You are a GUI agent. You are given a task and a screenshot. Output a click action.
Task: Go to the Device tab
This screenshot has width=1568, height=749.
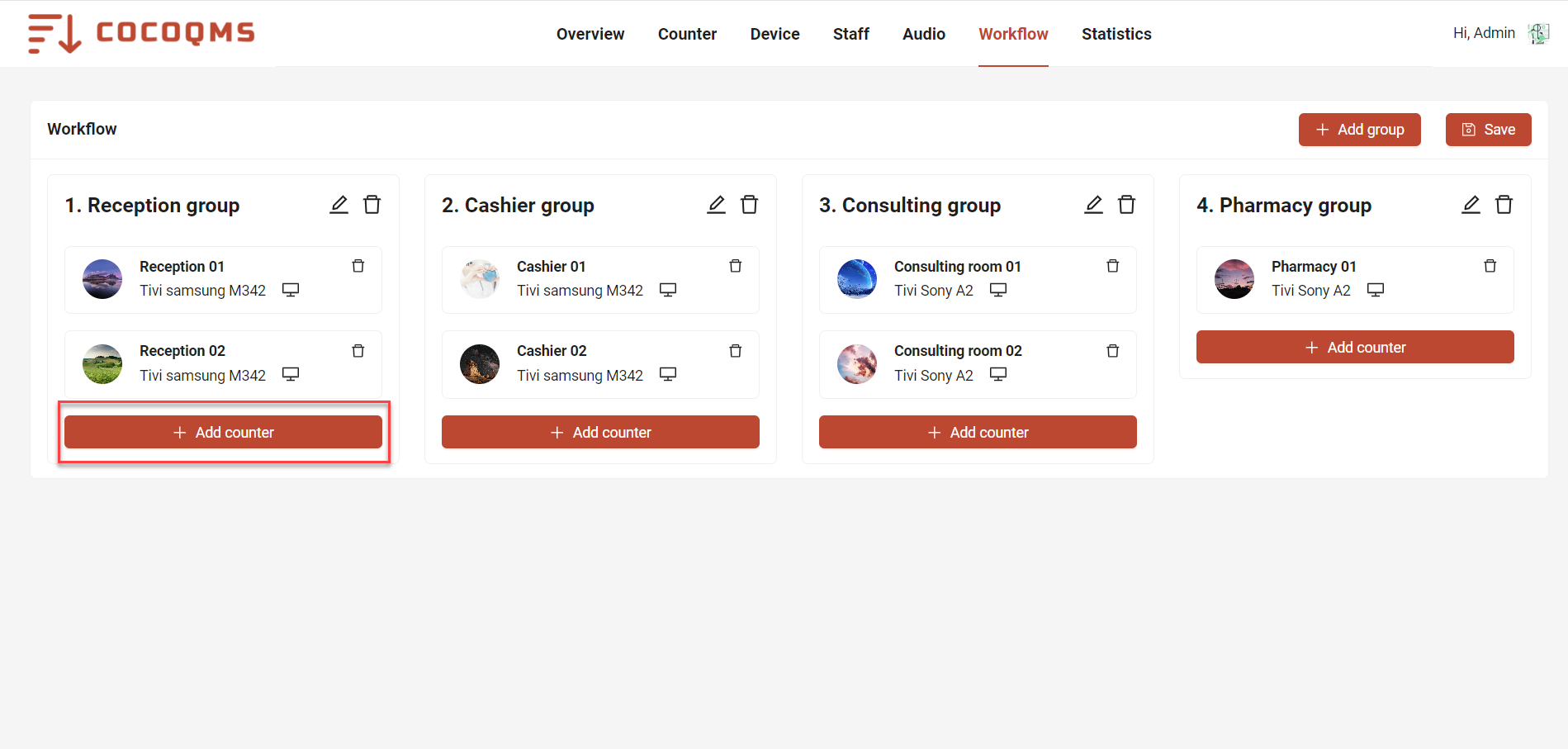[775, 34]
